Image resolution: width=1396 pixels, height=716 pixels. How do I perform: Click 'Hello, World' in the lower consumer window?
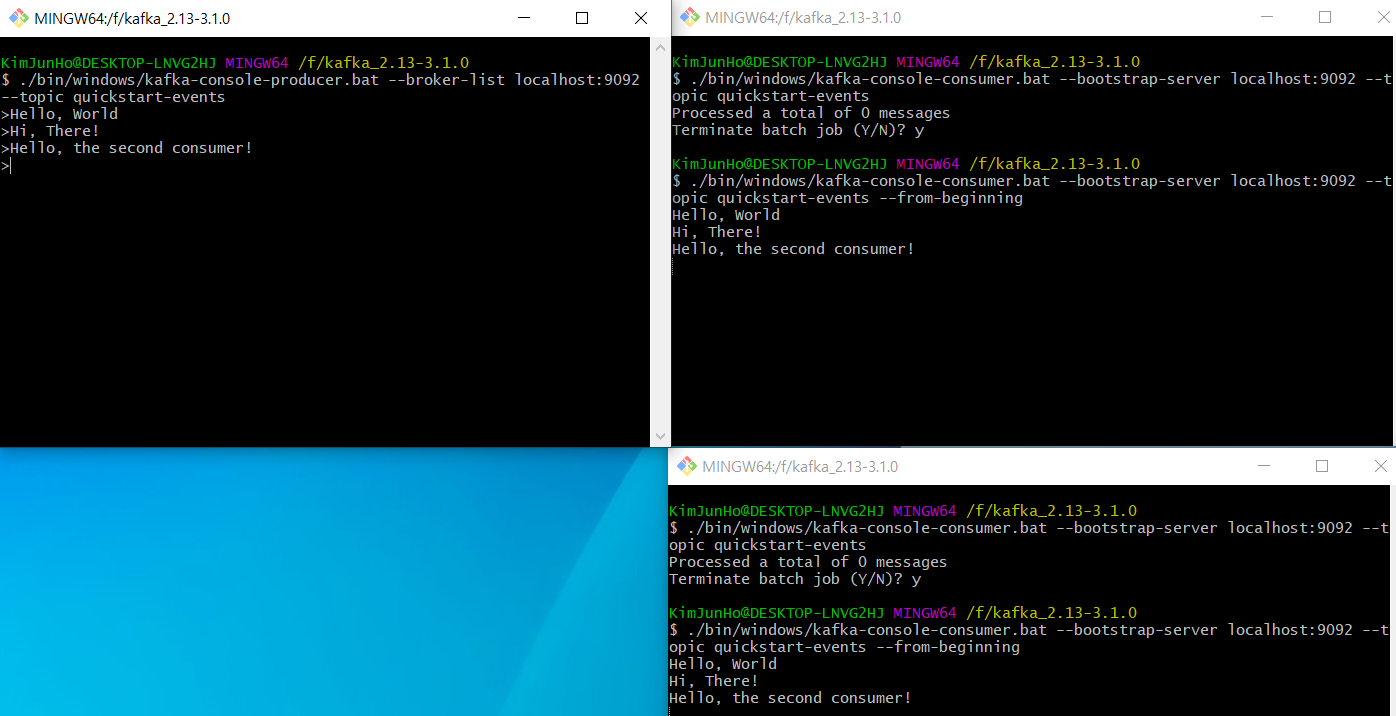coord(723,664)
